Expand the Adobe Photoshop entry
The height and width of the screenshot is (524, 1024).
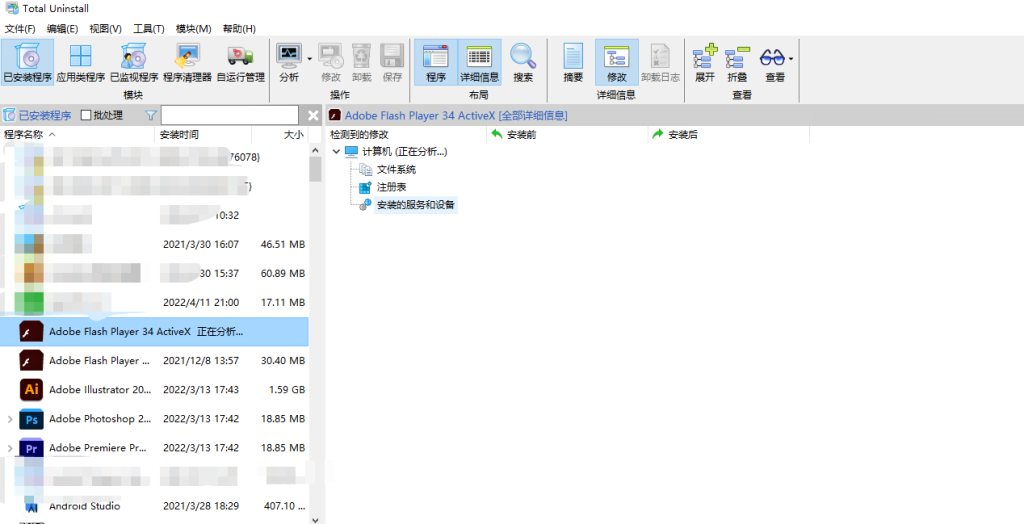click(10, 419)
